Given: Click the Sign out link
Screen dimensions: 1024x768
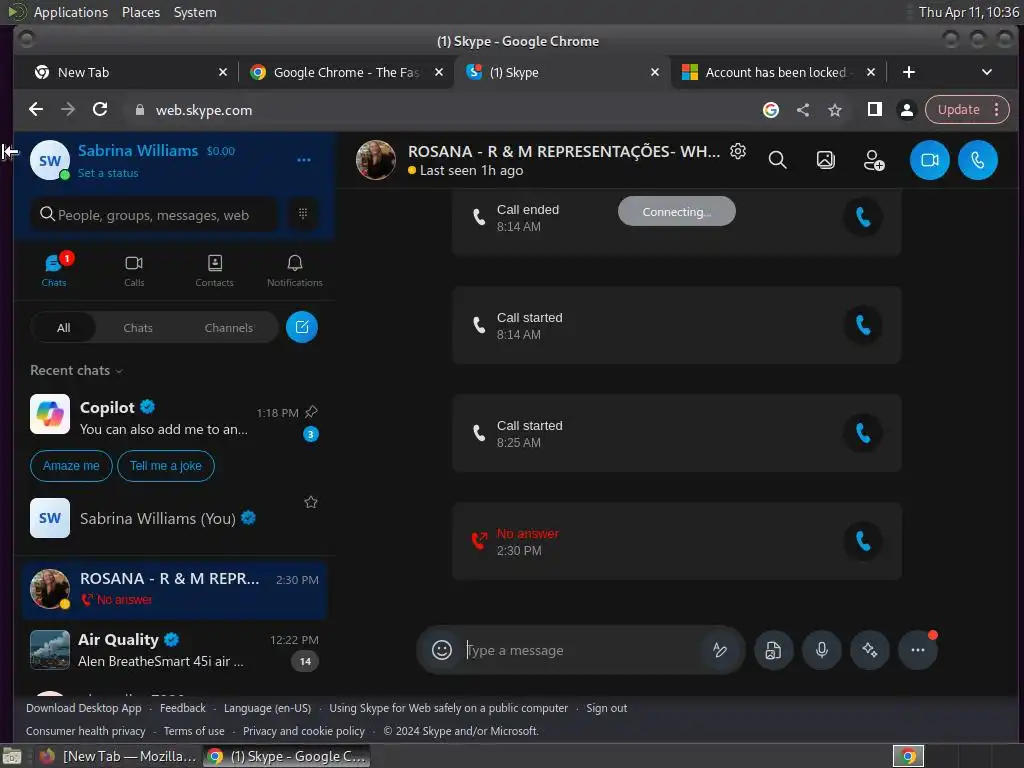Looking at the screenshot, I should click(606, 708).
